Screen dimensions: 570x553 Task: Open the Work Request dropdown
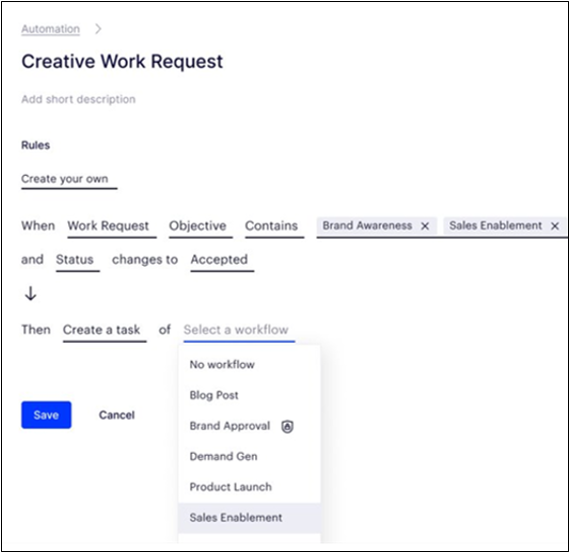[x=112, y=227]
